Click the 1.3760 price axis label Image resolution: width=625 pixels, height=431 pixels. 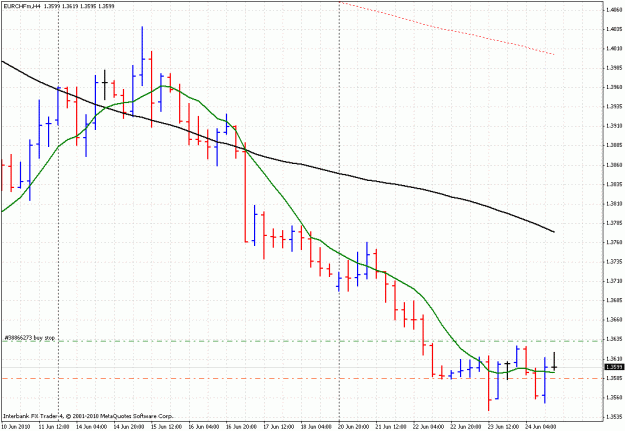point(614,242)
